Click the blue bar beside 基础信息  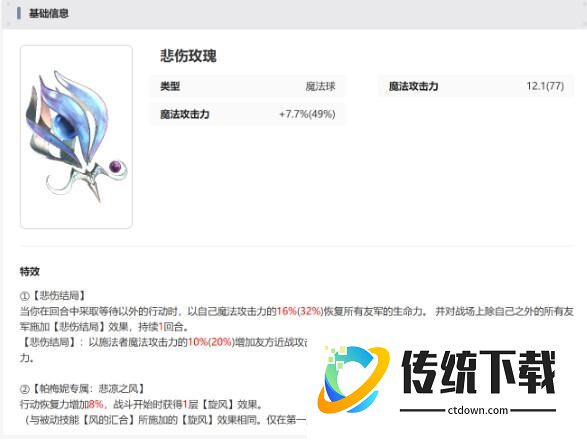[19, 13]
